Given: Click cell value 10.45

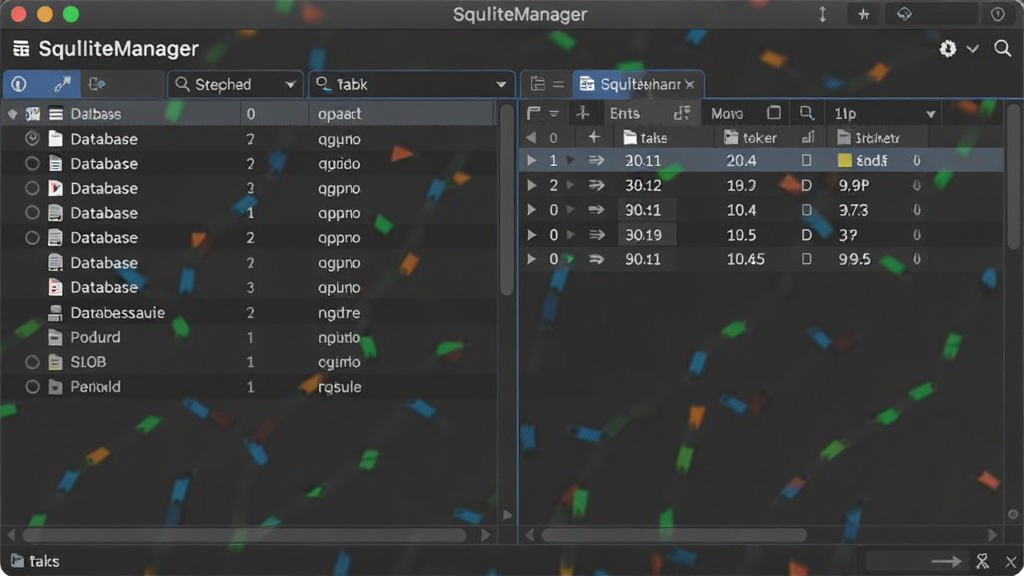Looking at the screenshot, I should [x=746, y=259].
